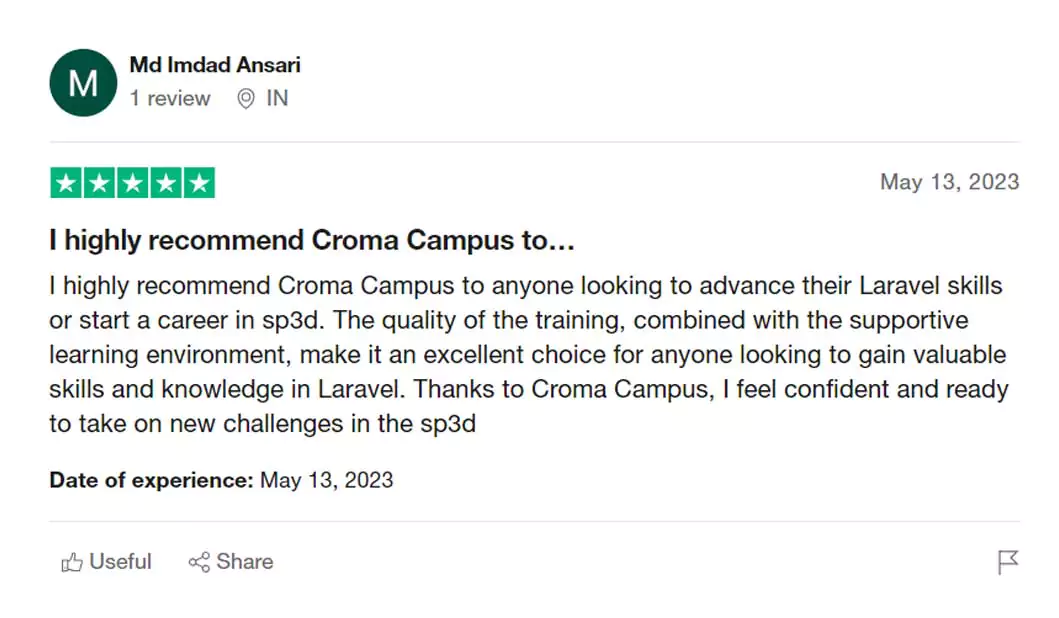Click the Share network icon
Image resolution: width=1059 pixels, height=618 pixels.
pos(199,562)
